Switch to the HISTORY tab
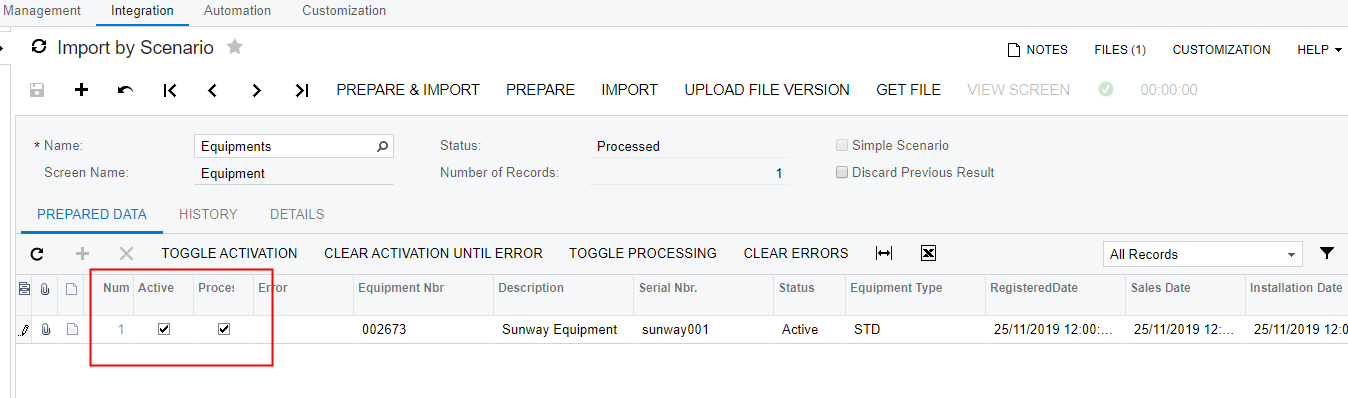This screenshot has height=398, width=1348. coord(208,214)
